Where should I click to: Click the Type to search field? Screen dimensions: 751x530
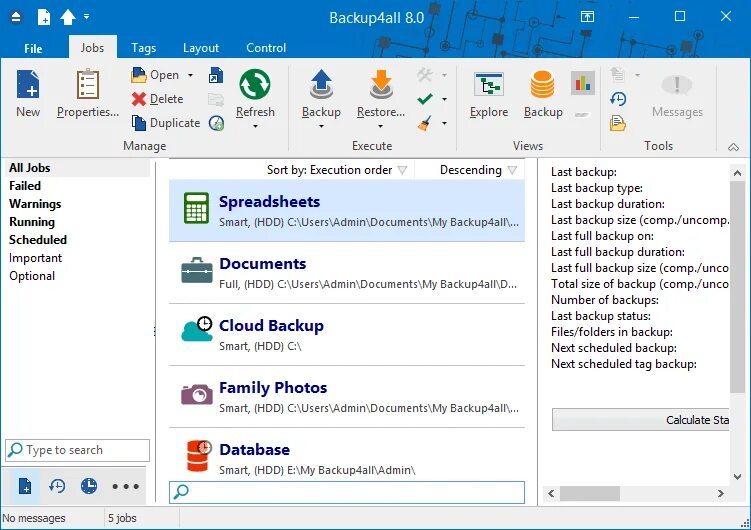click(78, 450)
